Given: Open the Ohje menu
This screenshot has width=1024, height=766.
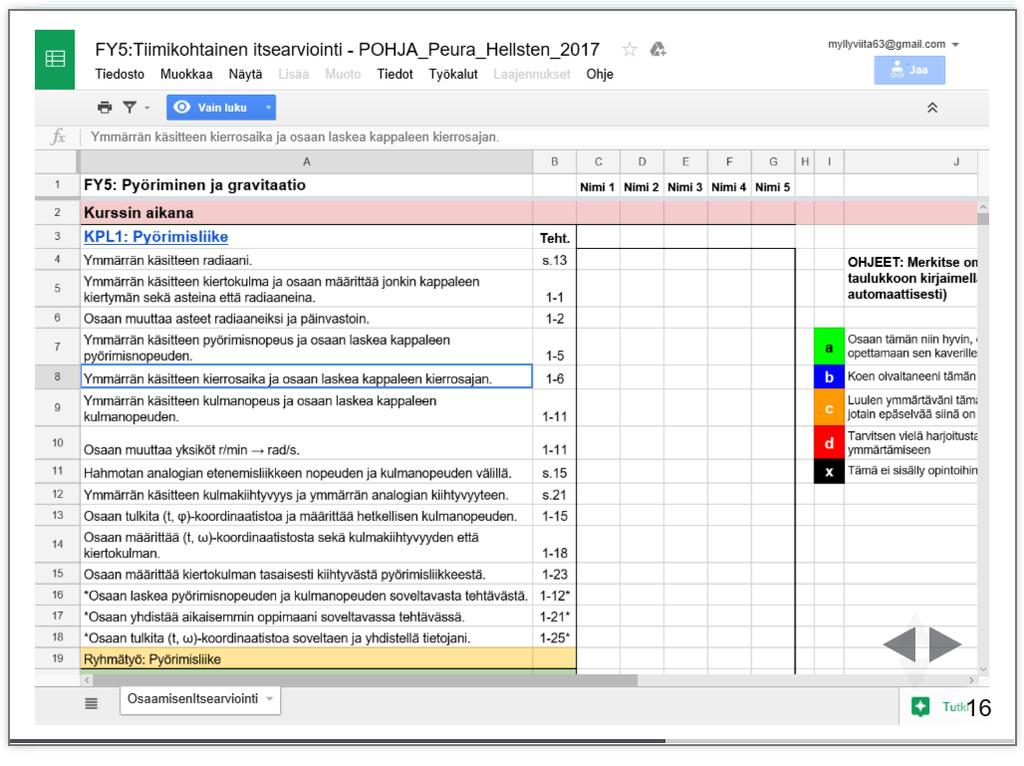Looking at the screenshot, I should point(600,74).
